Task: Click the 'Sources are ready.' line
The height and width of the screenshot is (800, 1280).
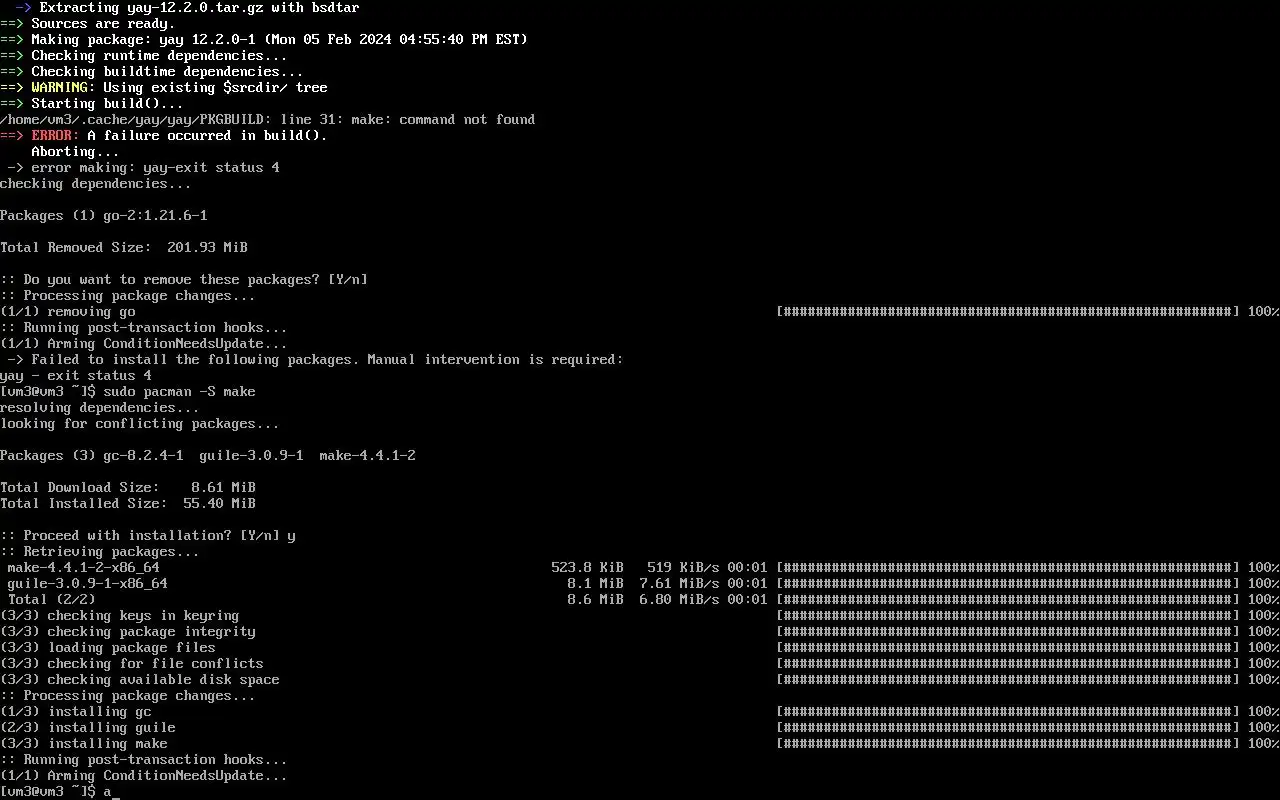Action: point(87,23)
